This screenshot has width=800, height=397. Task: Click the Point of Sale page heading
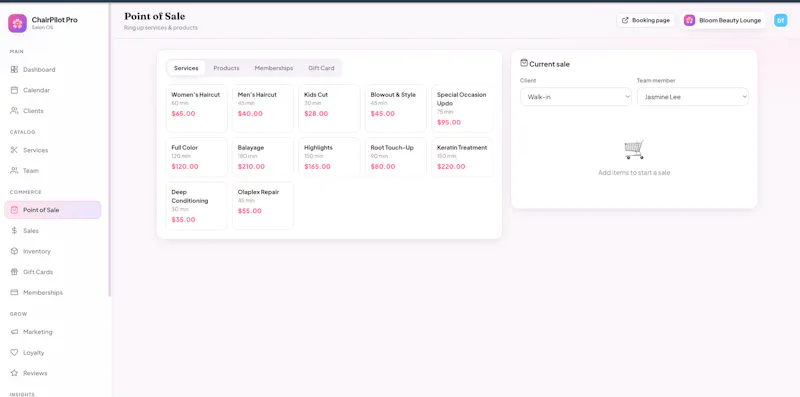(155, 16)
